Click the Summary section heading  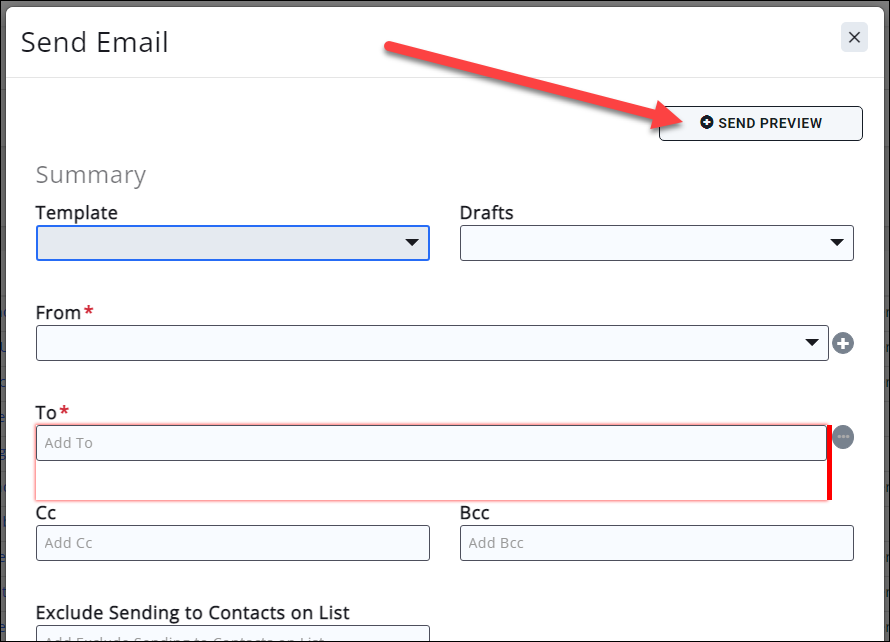[x=90, y=175]
